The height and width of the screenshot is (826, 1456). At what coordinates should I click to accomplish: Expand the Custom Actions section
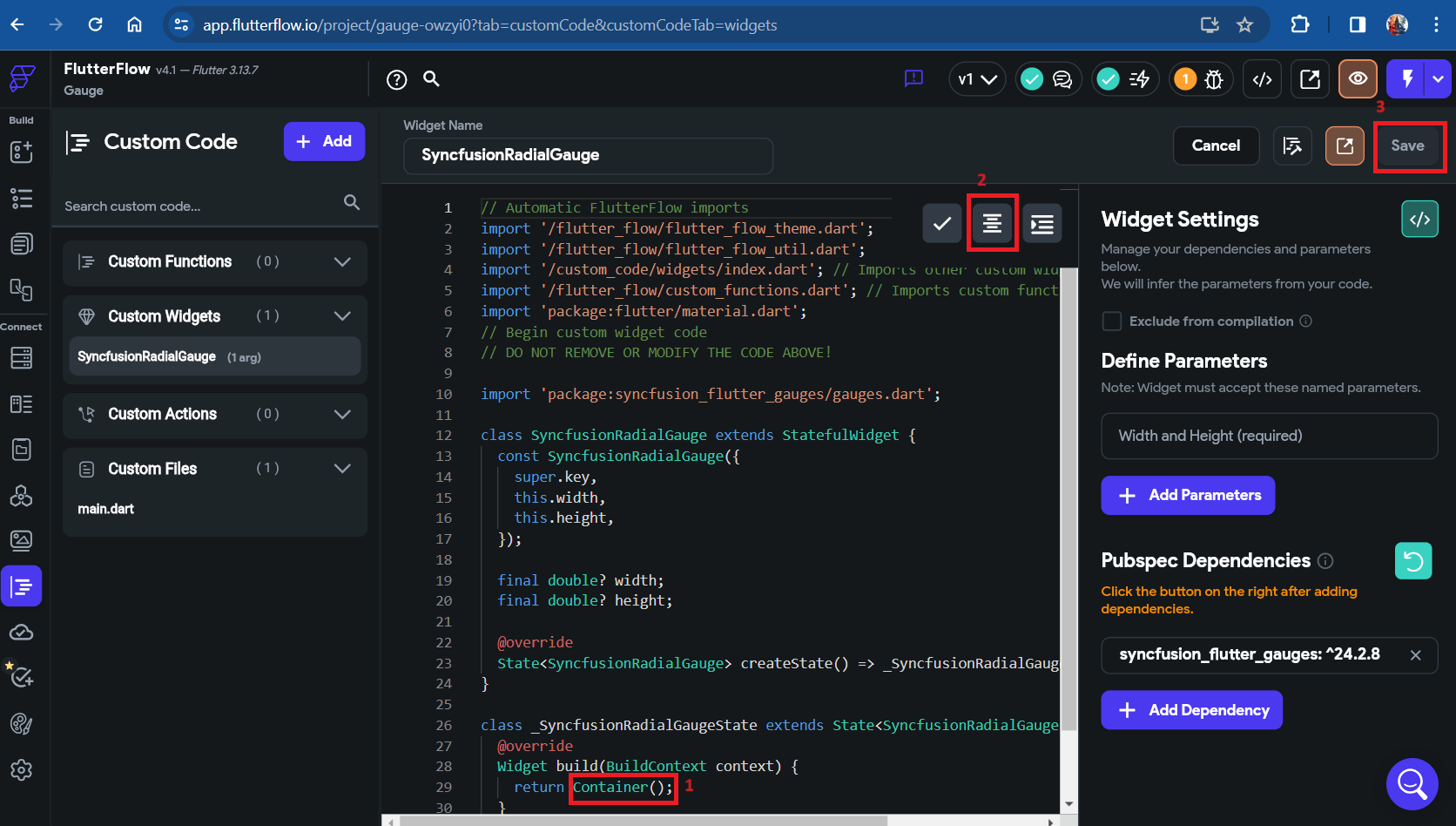pyautogui.click(x=342, y=414)
